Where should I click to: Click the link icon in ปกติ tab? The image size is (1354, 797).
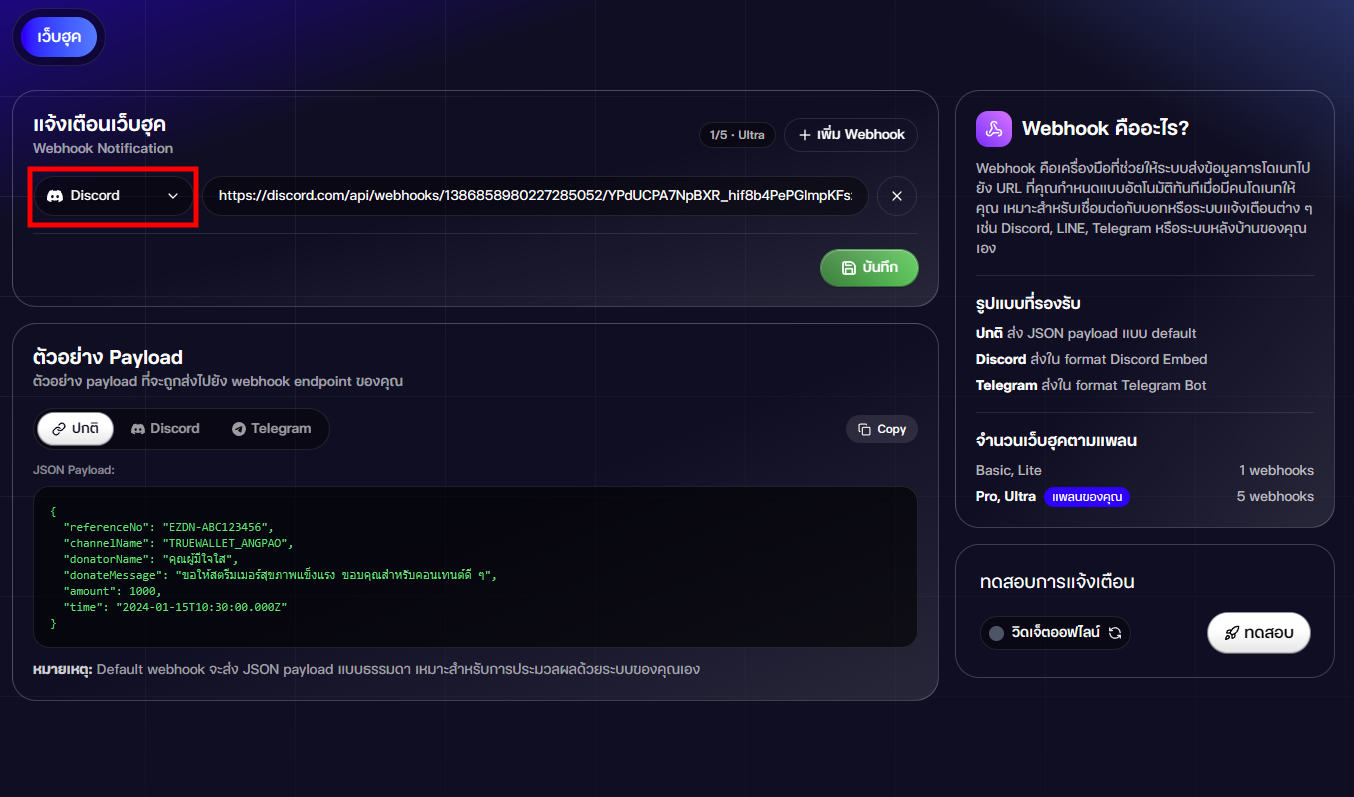tap(59, 429)
